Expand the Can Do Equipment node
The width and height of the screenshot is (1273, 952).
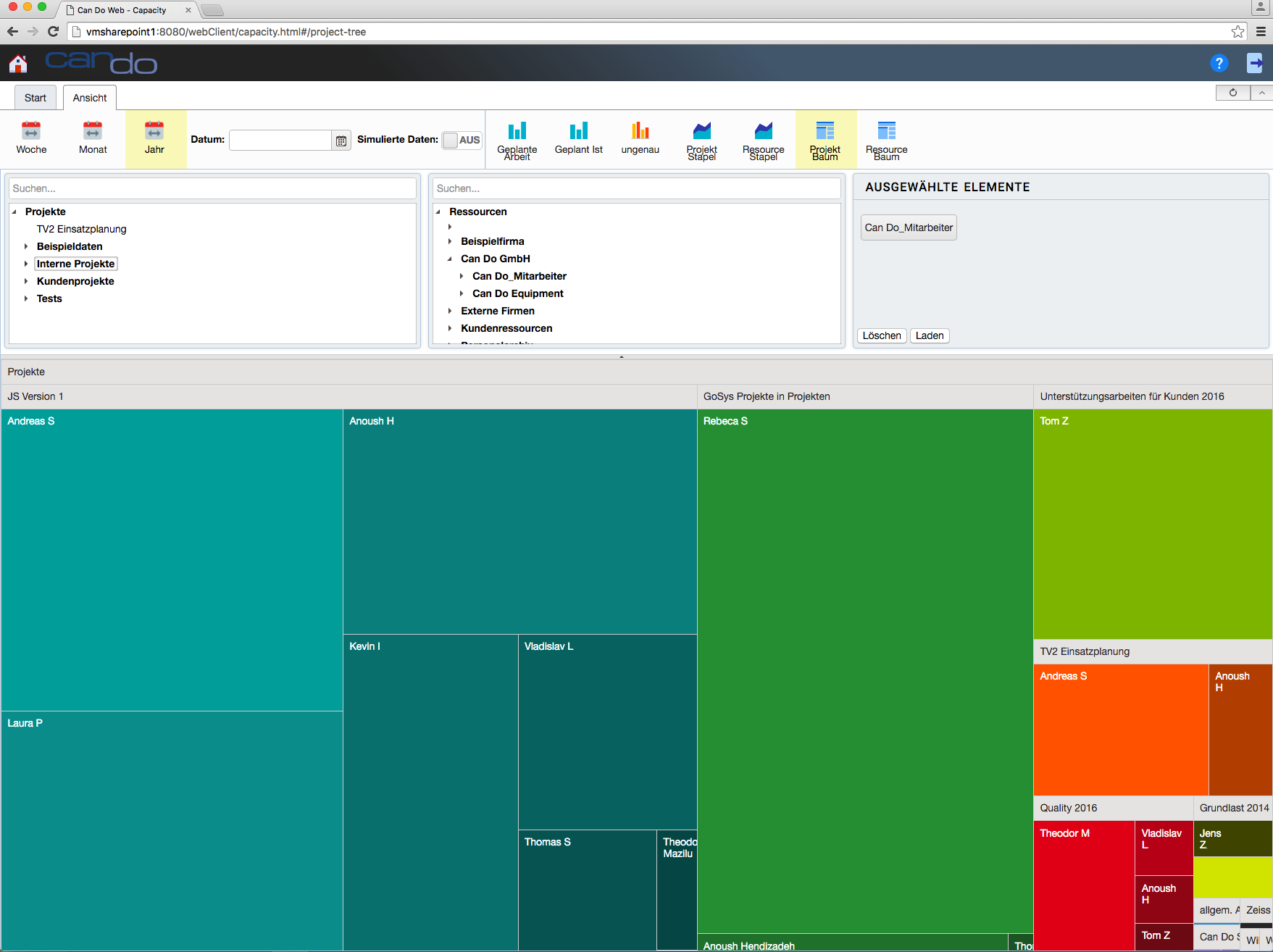point(462,293)
